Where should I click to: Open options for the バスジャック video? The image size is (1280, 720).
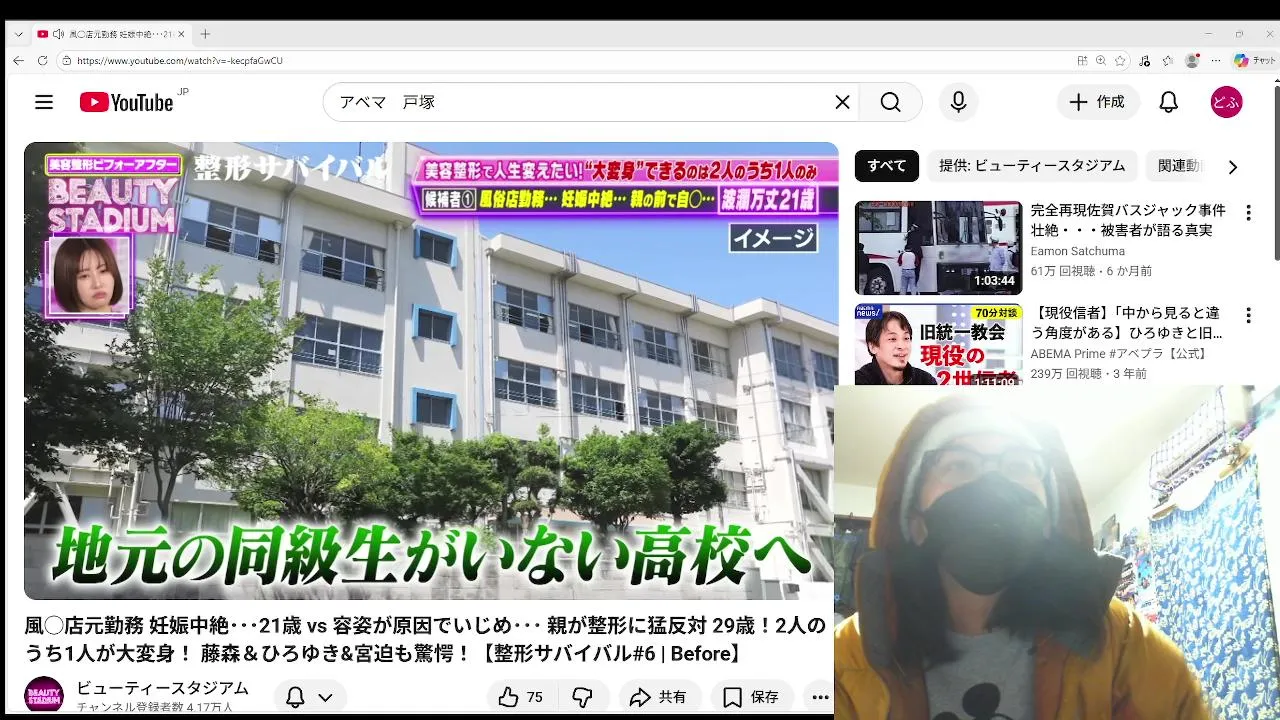(1248, 213)
